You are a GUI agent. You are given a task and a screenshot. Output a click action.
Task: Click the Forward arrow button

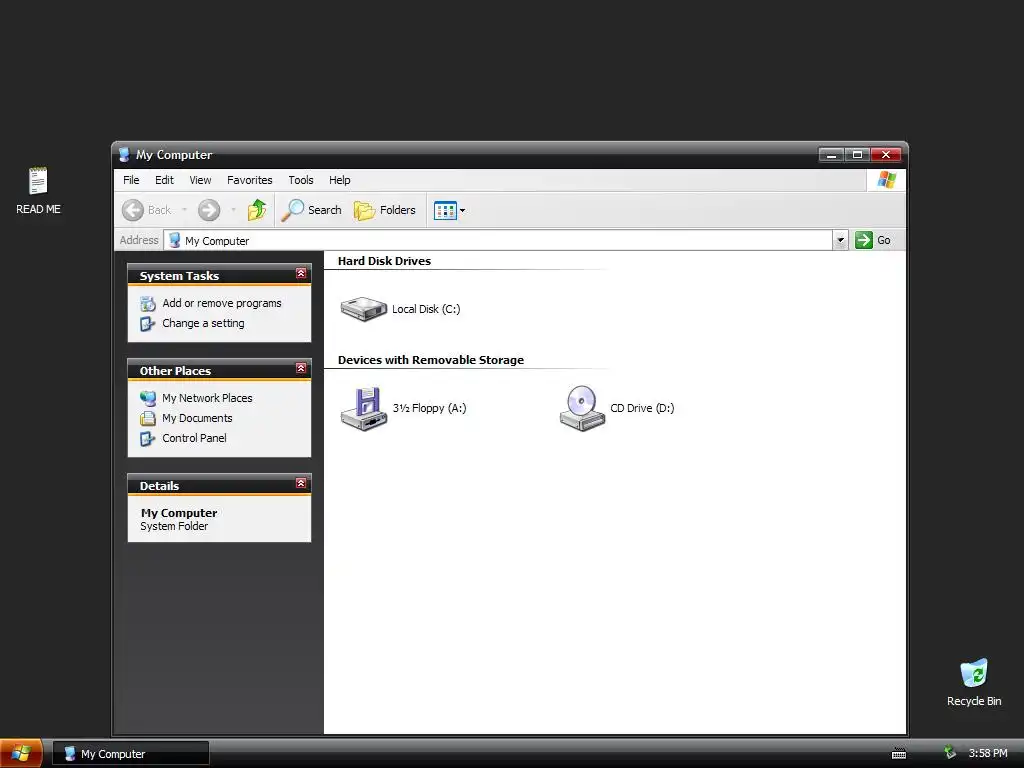pyautogui.click(x=209, y=210)
